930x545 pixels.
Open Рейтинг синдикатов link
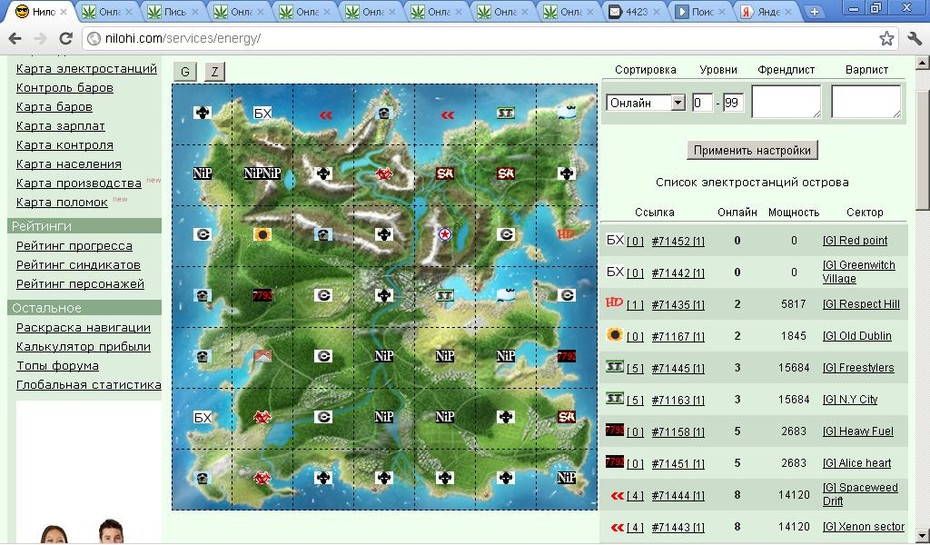tap(78, 264)
